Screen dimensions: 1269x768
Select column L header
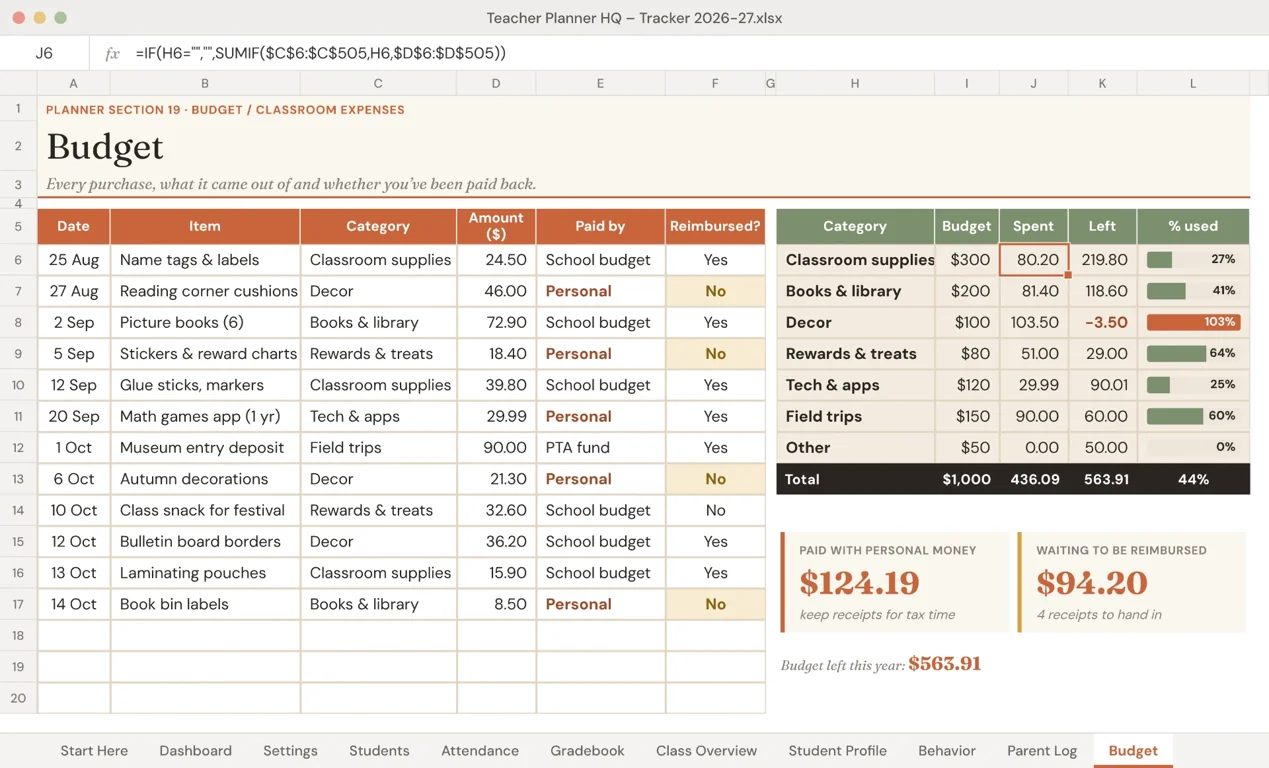click(1193, 83)
